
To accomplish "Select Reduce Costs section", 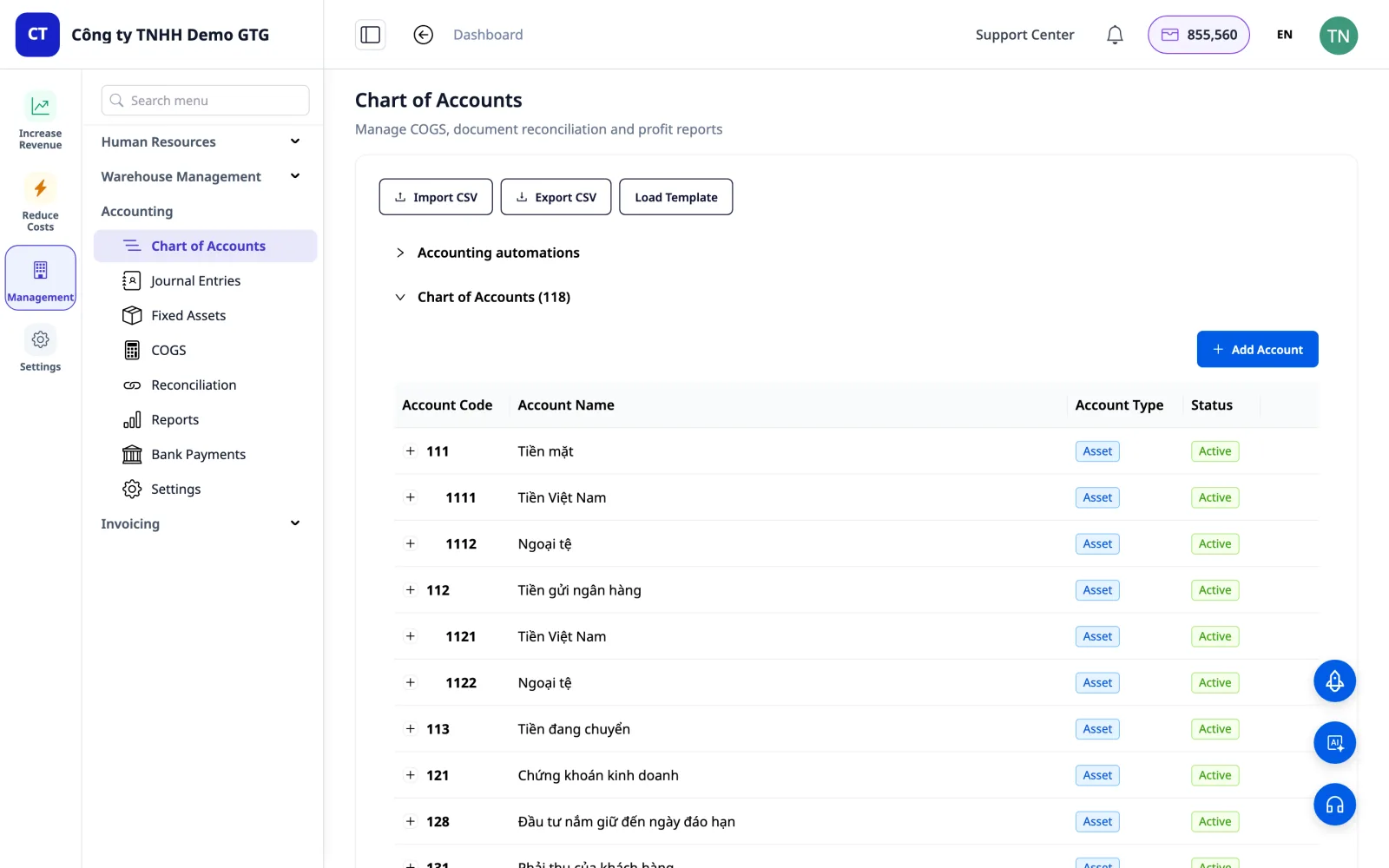I will coord(40,203).
